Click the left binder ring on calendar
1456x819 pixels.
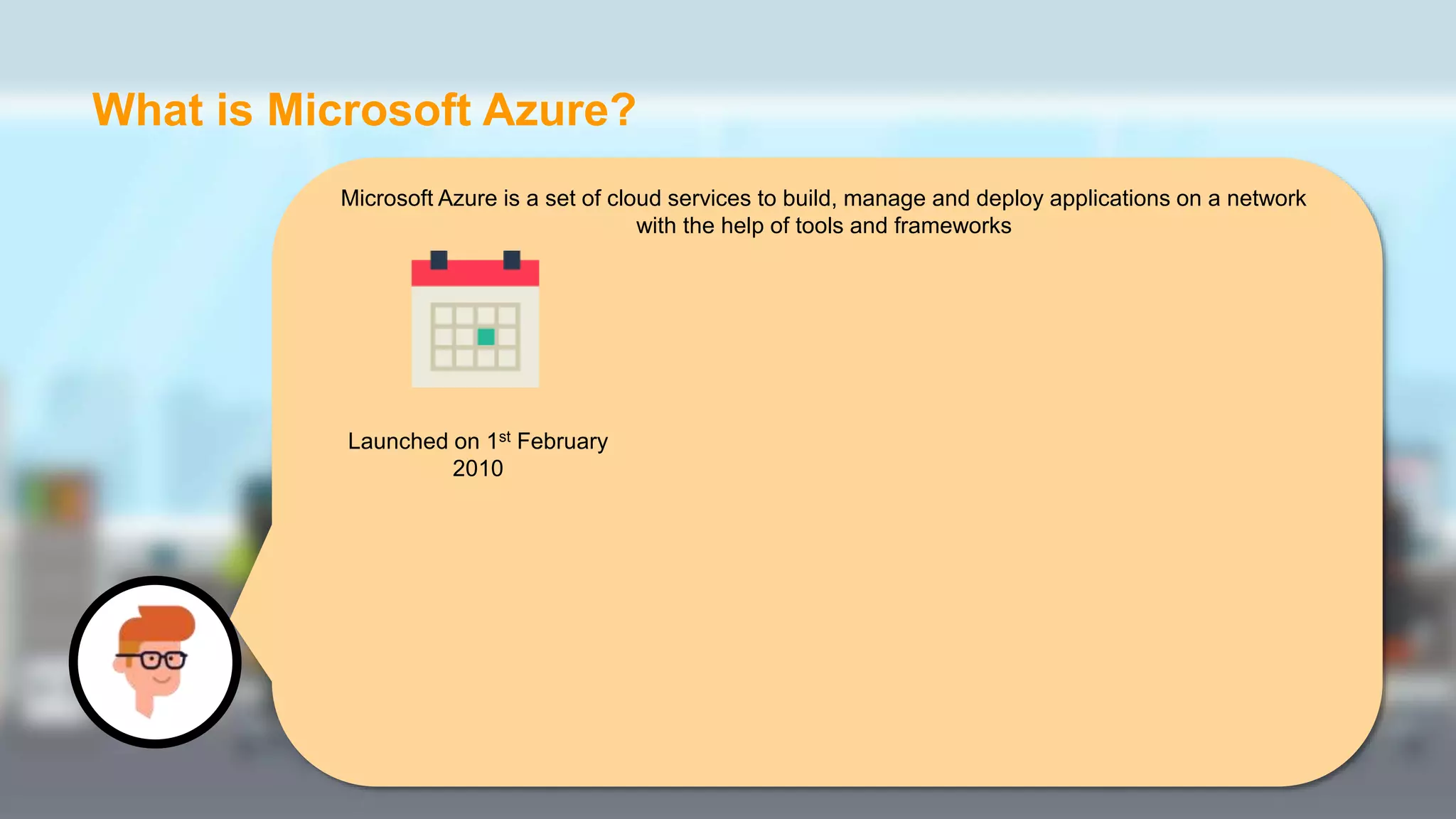pyautogui.click(x=439, y=259)
